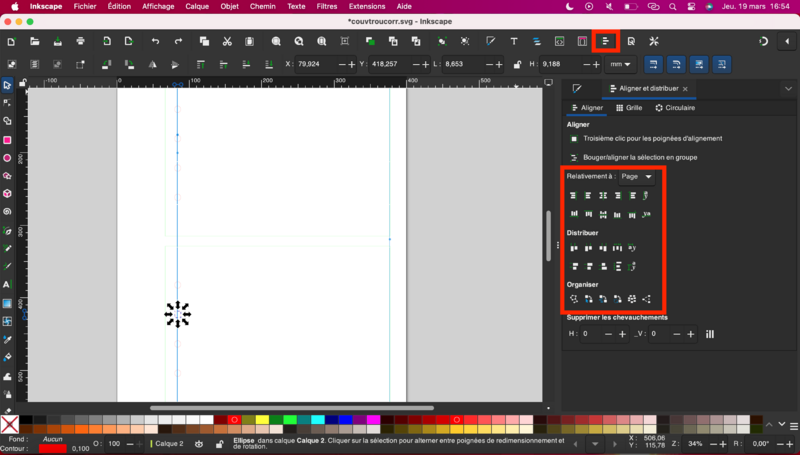Pick the yellow swatch in the palette
This screenshot has width=800, height=455.
260,420
